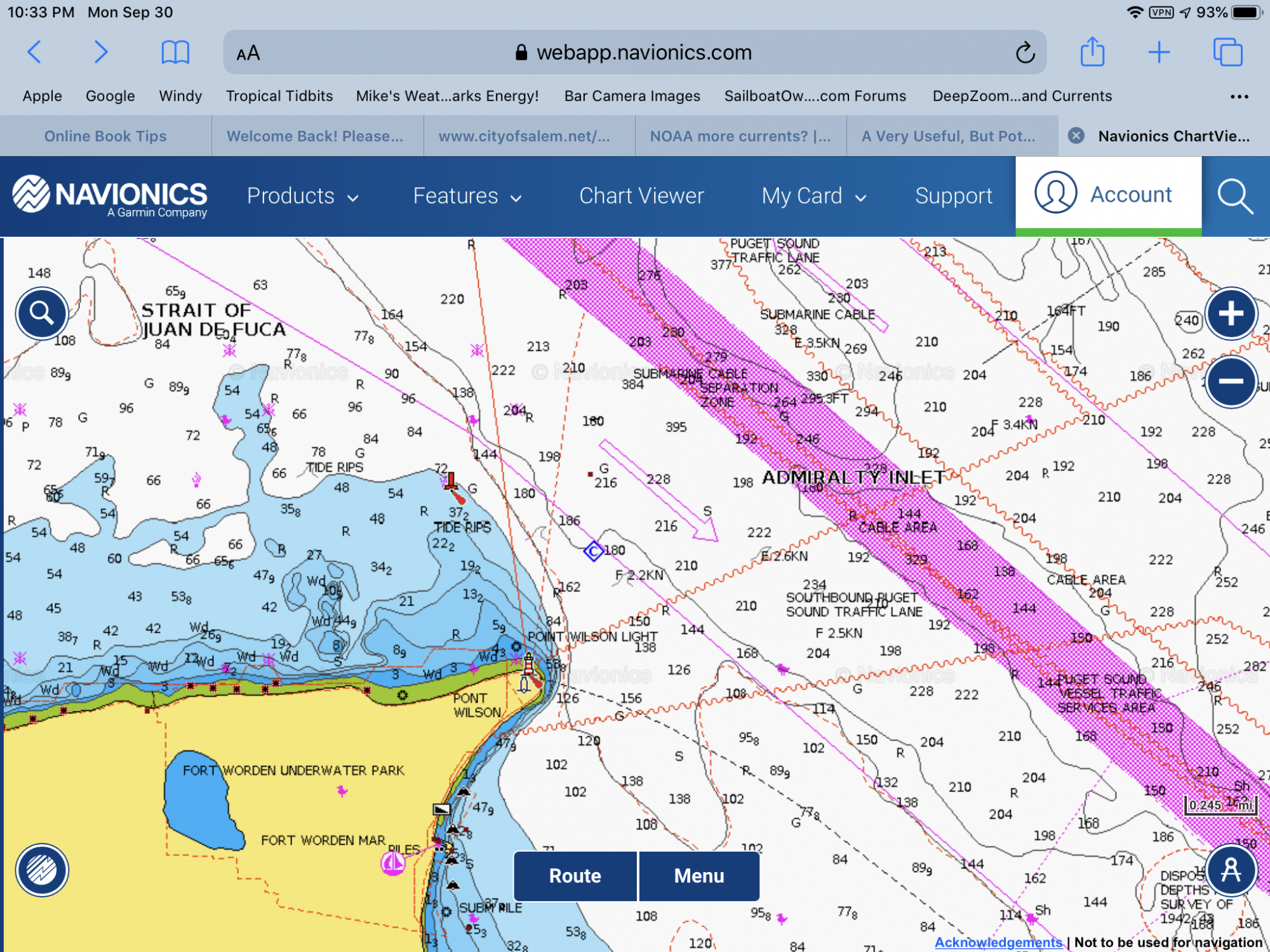
Task: Close the Navionics ChartViewer tab
Action: [1076, 135]
